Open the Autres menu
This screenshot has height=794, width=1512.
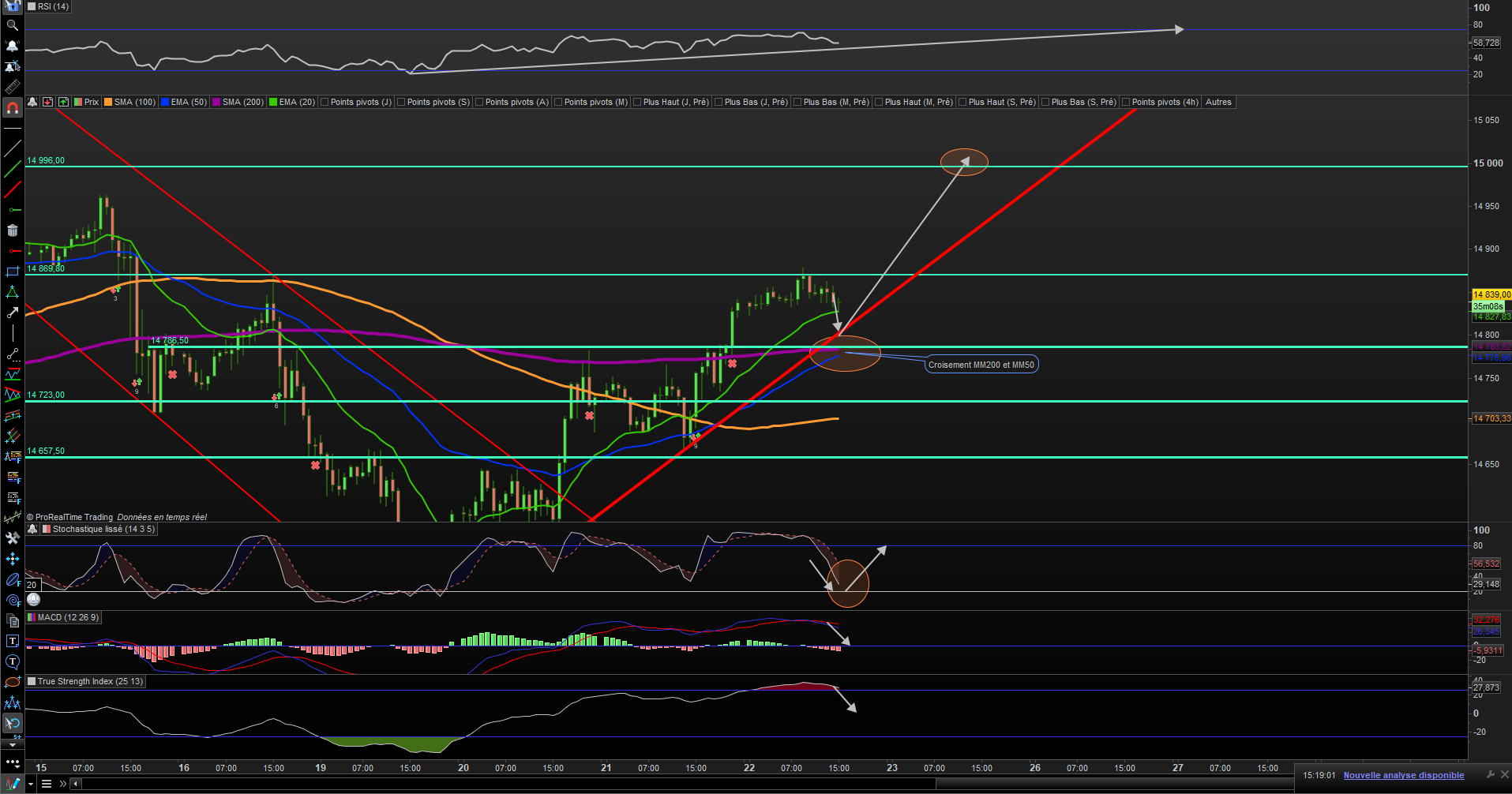tap(1218, 102)
